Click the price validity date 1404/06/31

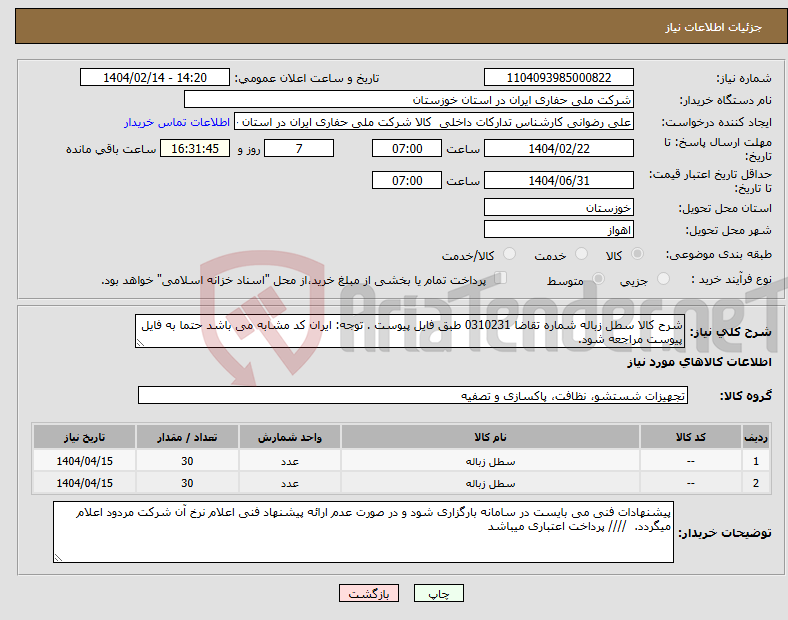pos(558,180)
